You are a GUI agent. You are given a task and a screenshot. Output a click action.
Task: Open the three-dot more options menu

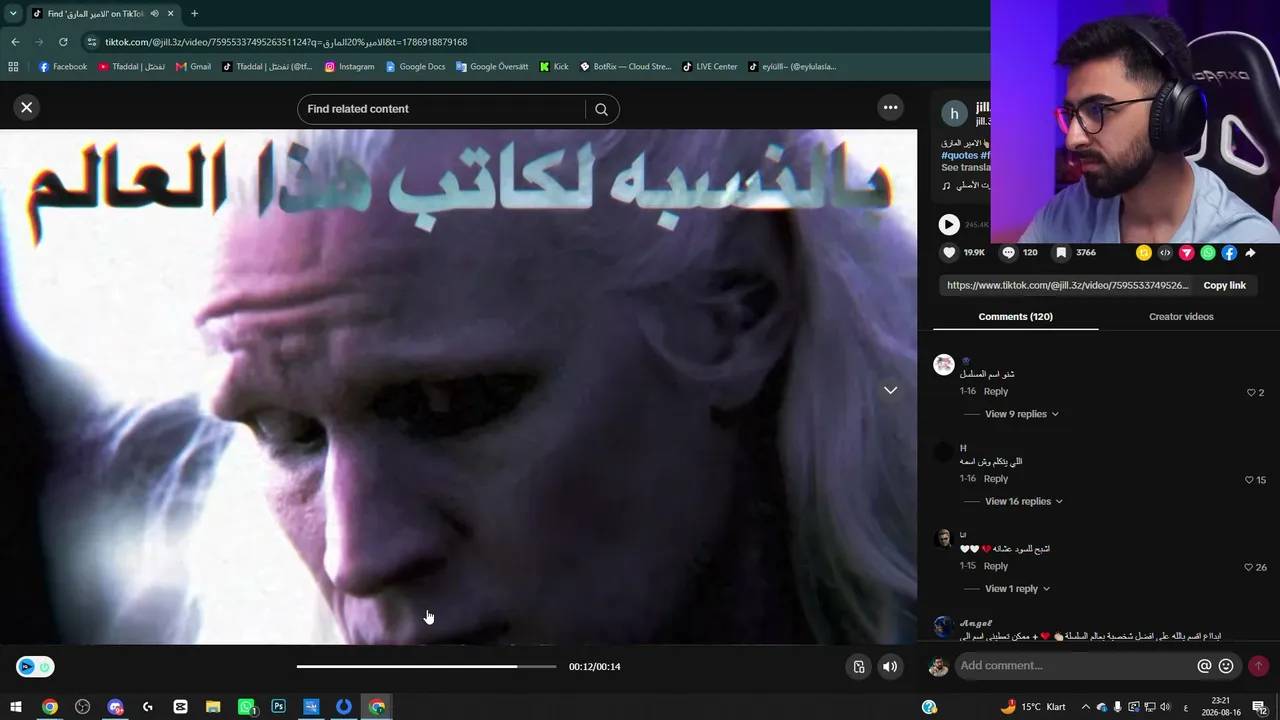pos(890,107)
